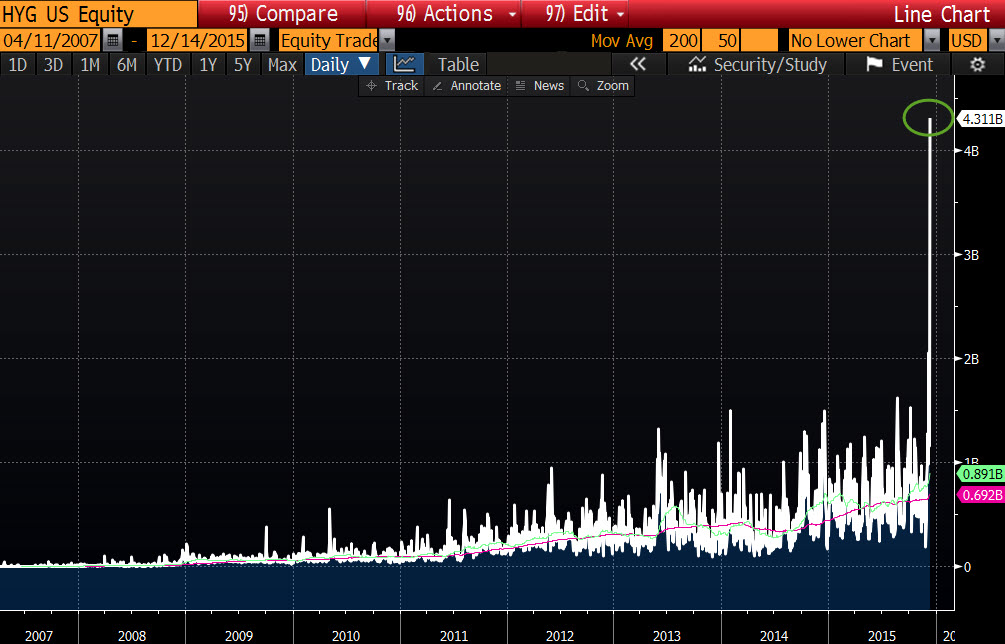Switch range to YTD
Screen dimensions: 1005x644
tap(168, 64)
